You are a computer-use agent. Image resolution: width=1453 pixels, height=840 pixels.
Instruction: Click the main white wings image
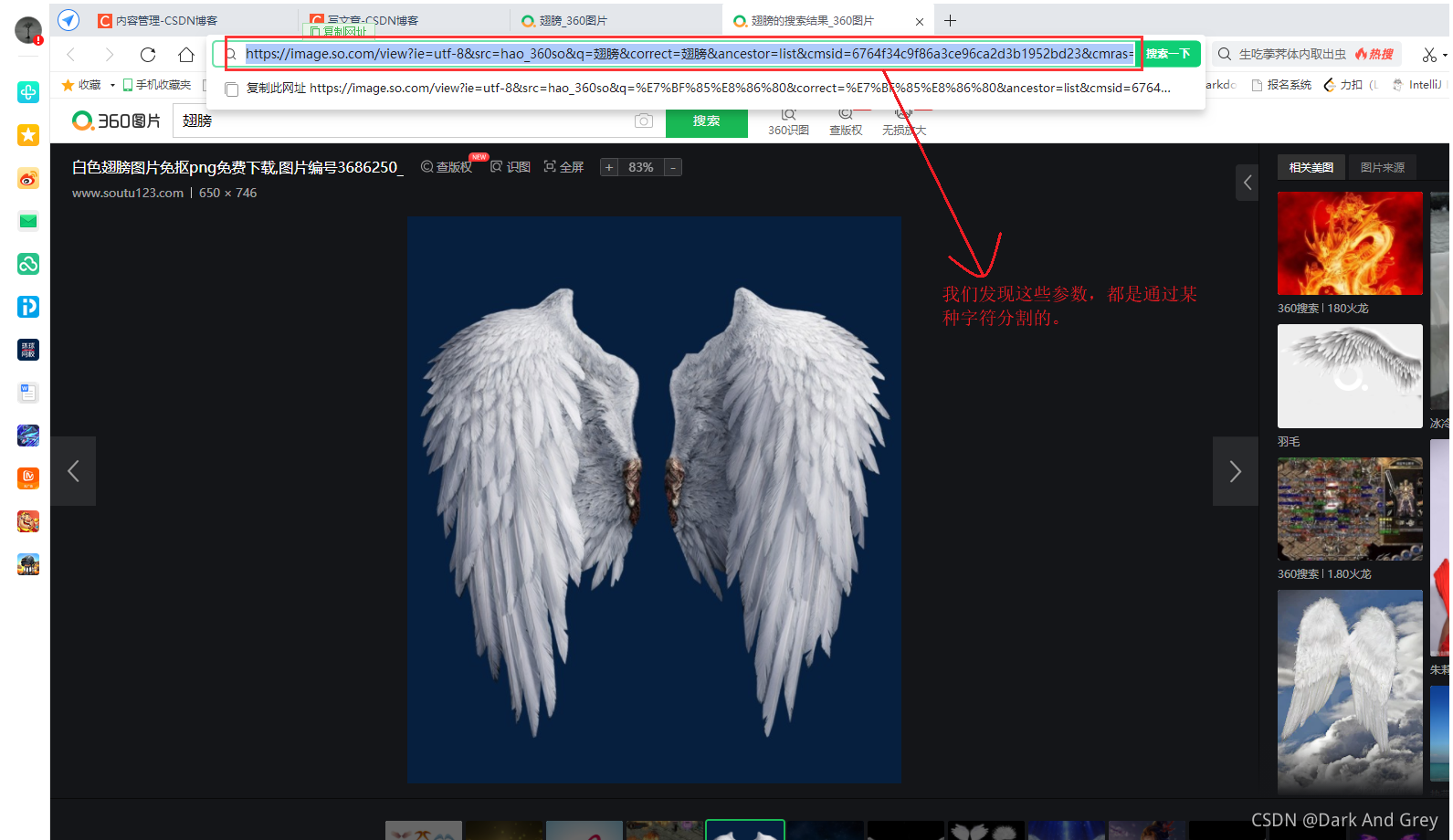pos(655,499)
